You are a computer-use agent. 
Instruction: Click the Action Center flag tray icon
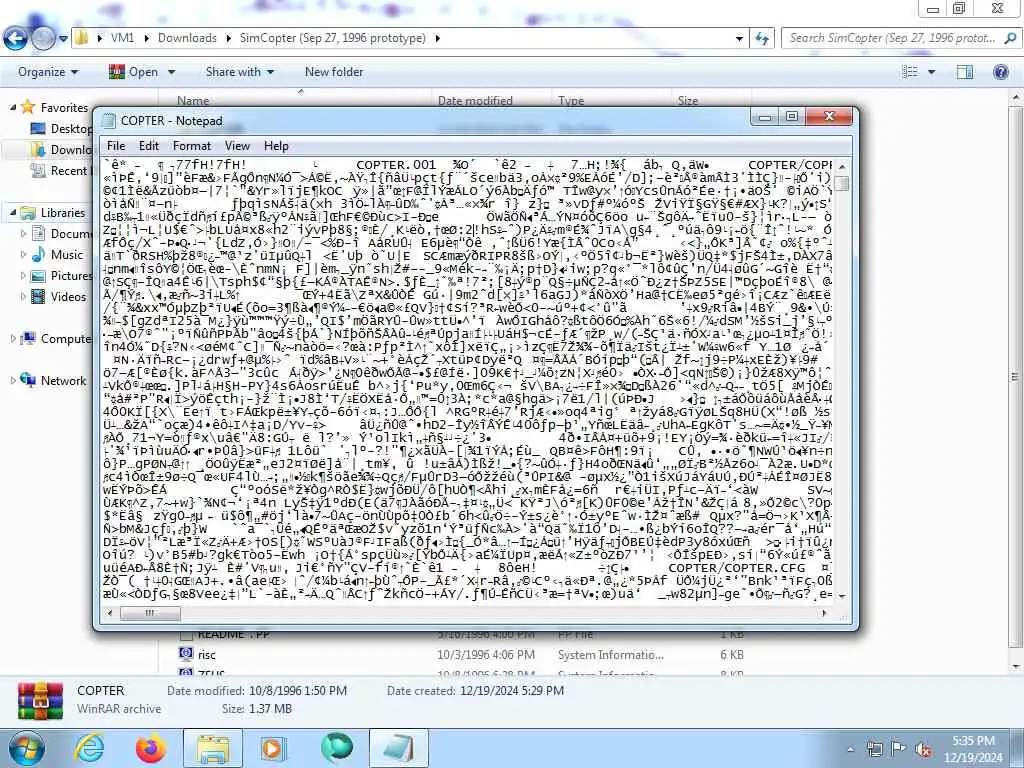[x=898, y=749]
